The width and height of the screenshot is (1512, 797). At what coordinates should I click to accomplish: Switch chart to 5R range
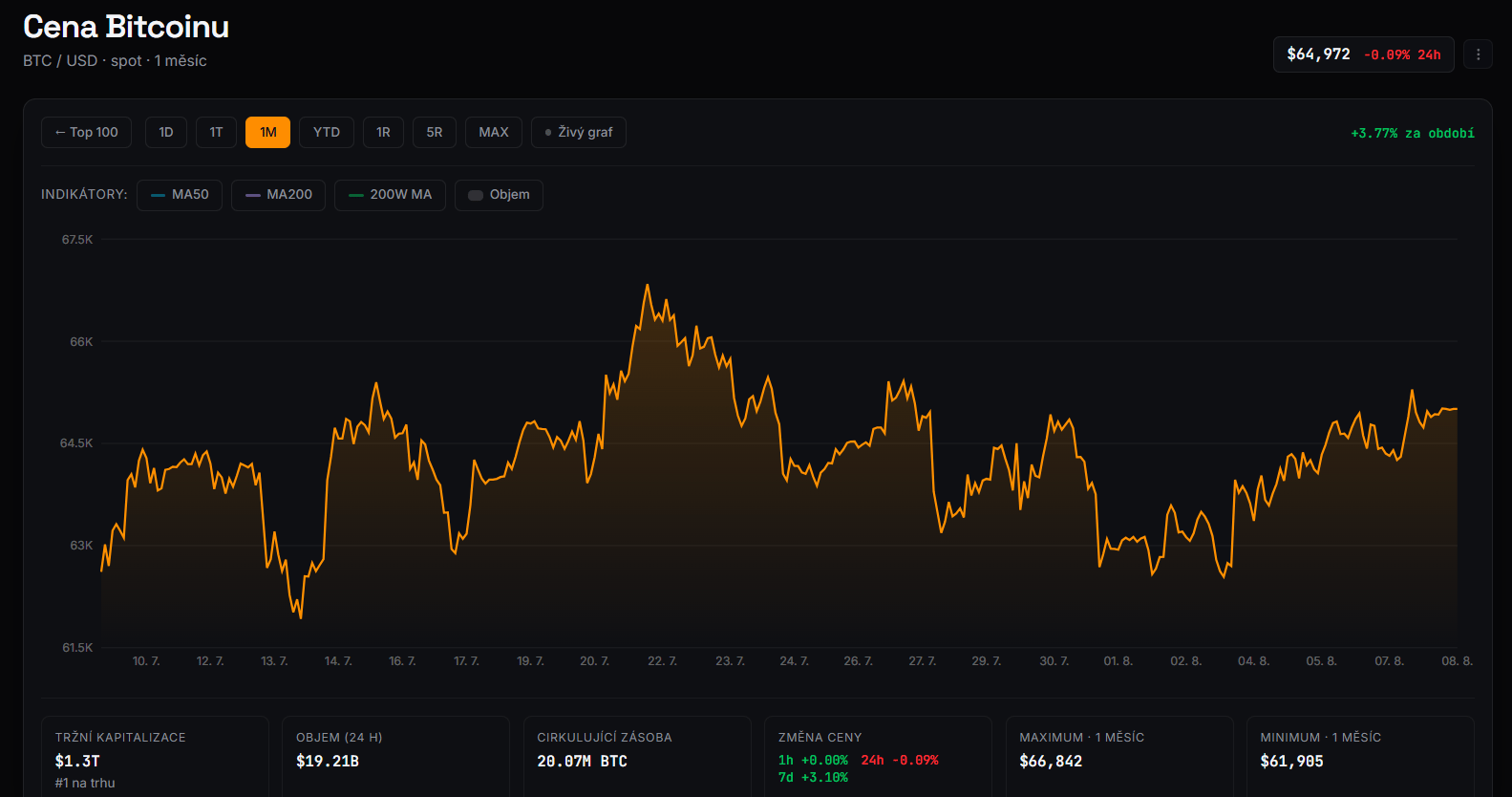[435, 132]
